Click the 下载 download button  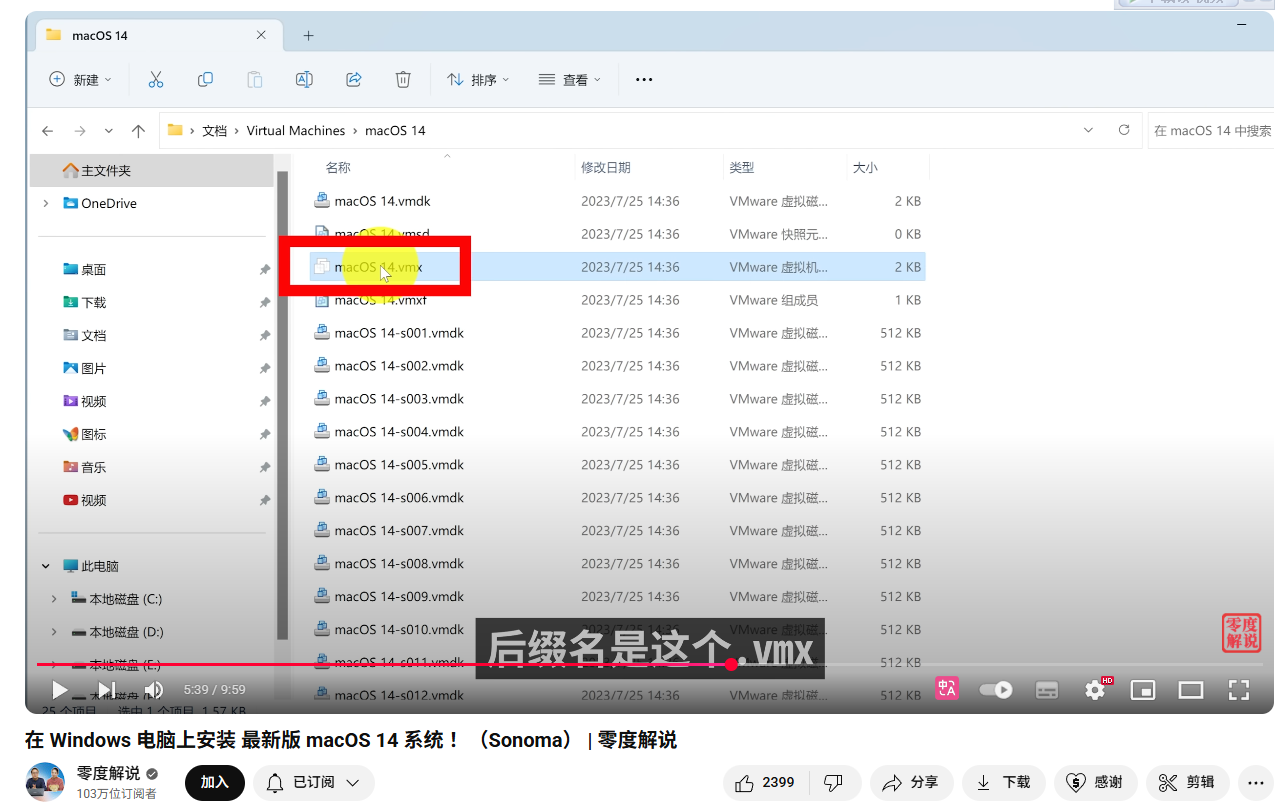[1004, 782]
